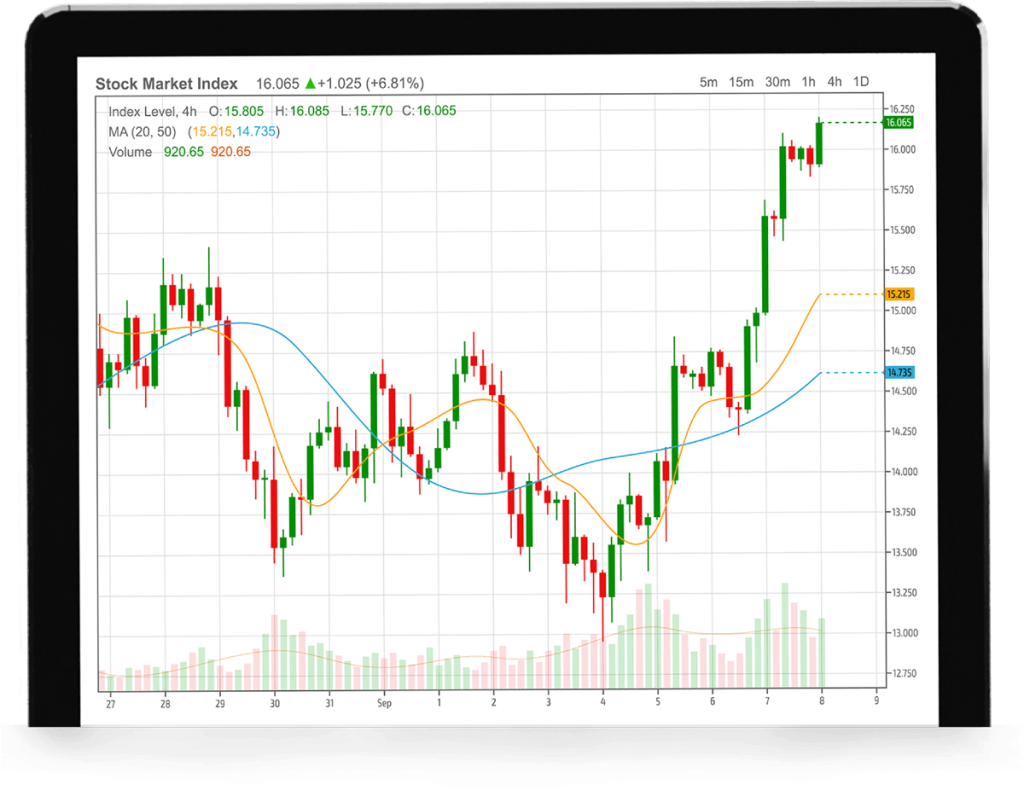Click the 15.500 price axis label

coord(903,231)
